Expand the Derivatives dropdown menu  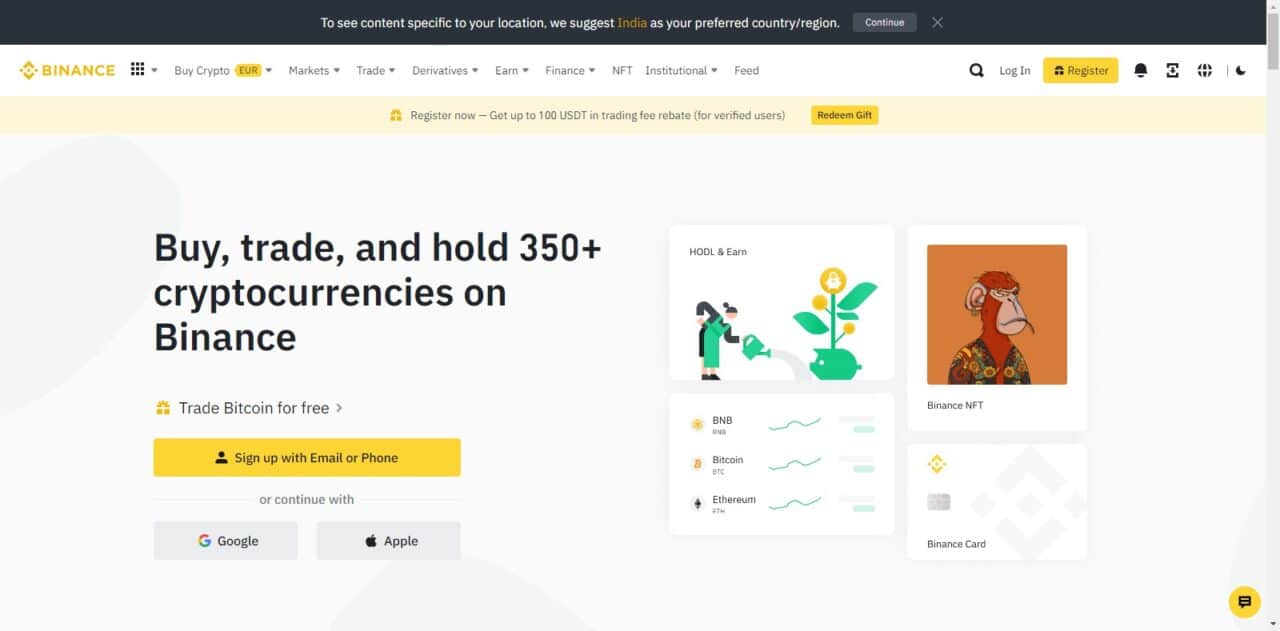(x=446, y=70)
